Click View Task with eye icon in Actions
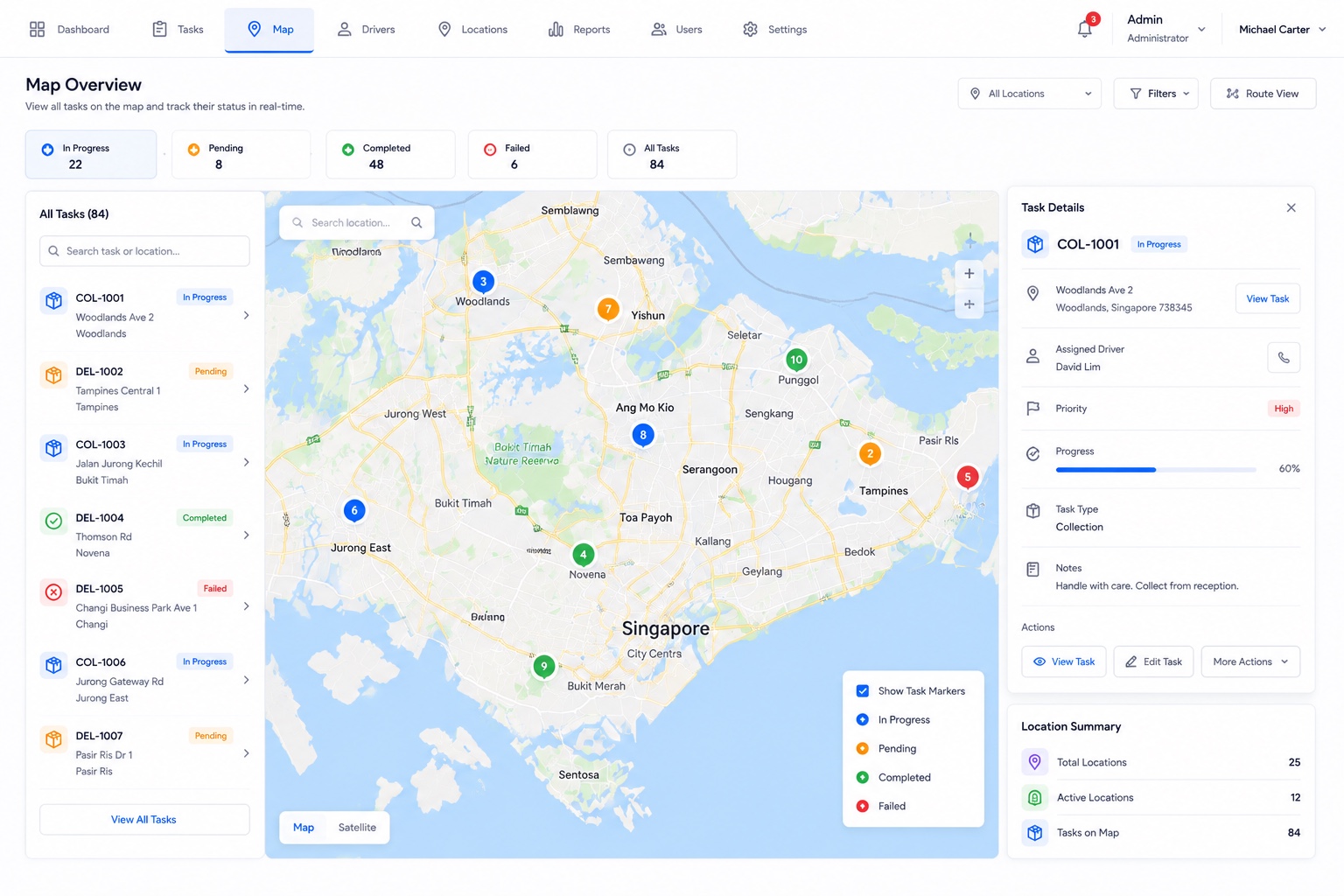The width and height of the screenshot is (1344, 896). [1064, 661]
